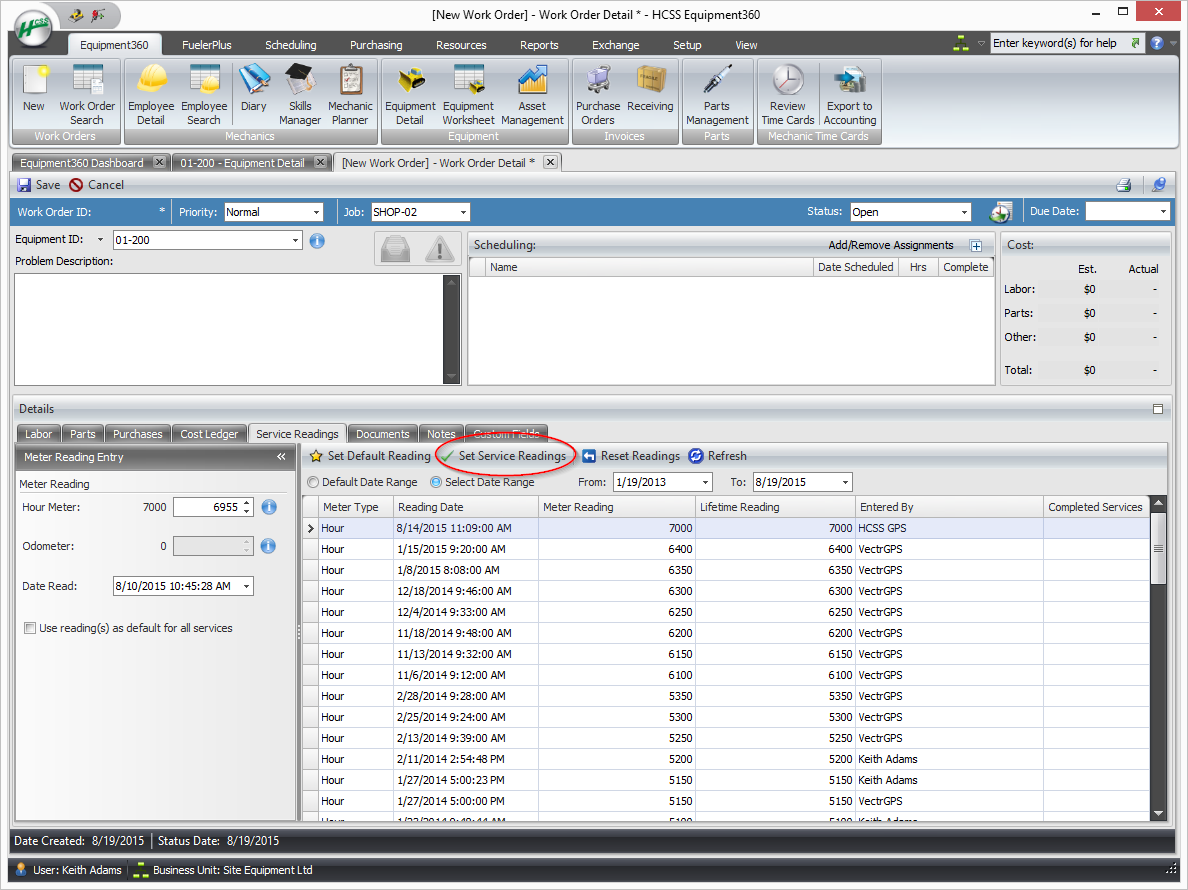Screen dimensions: 1188x890
Task: Click the New work order icon
Action: (34, 89)
